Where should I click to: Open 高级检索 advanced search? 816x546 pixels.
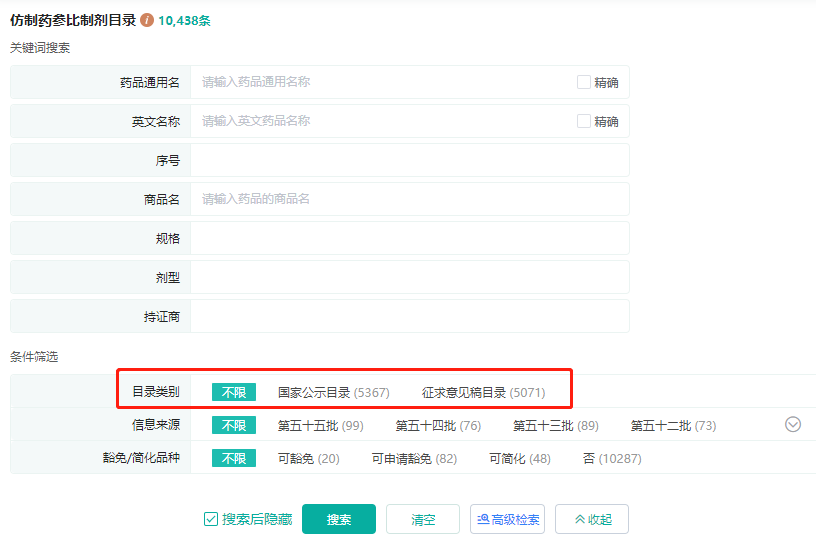507,519
